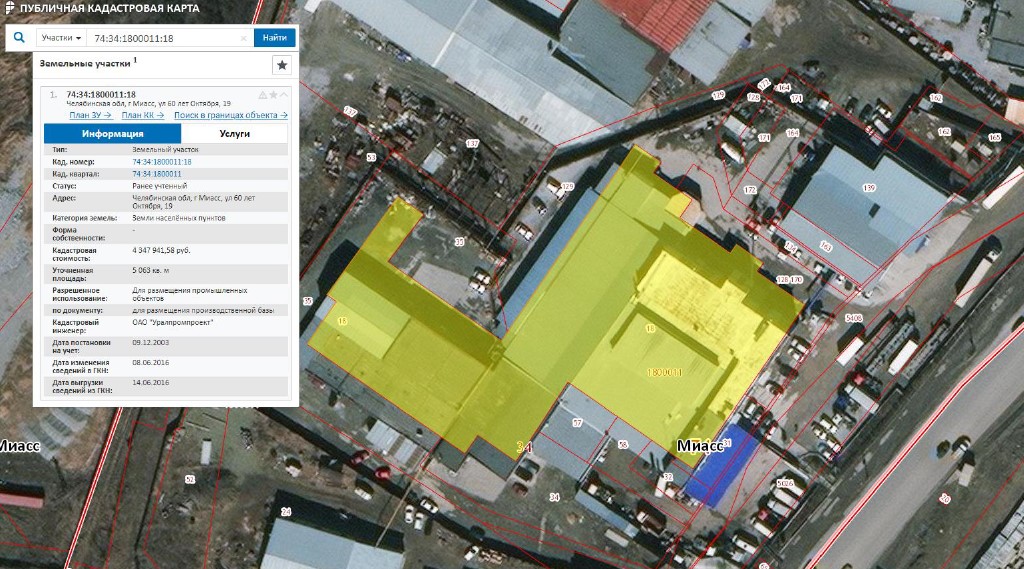Collapse the result card with chevron
The image size is (1024, 569).
point(284,95)
